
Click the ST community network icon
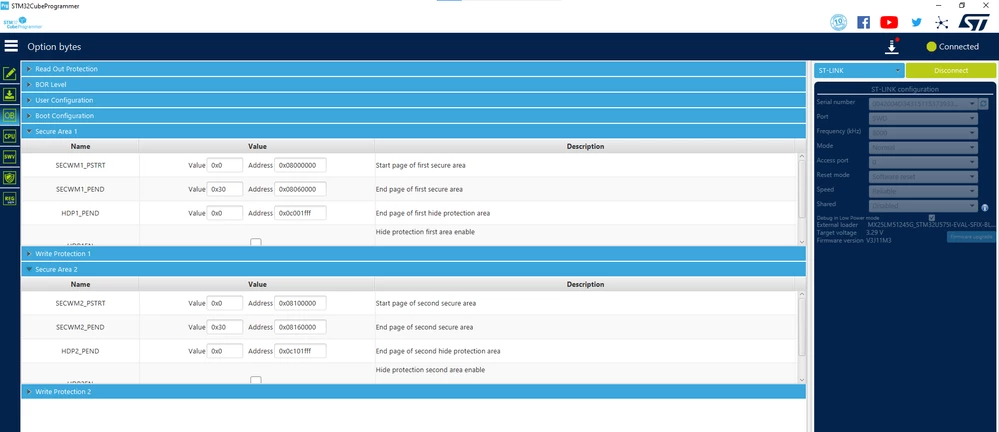click(942, 22)
